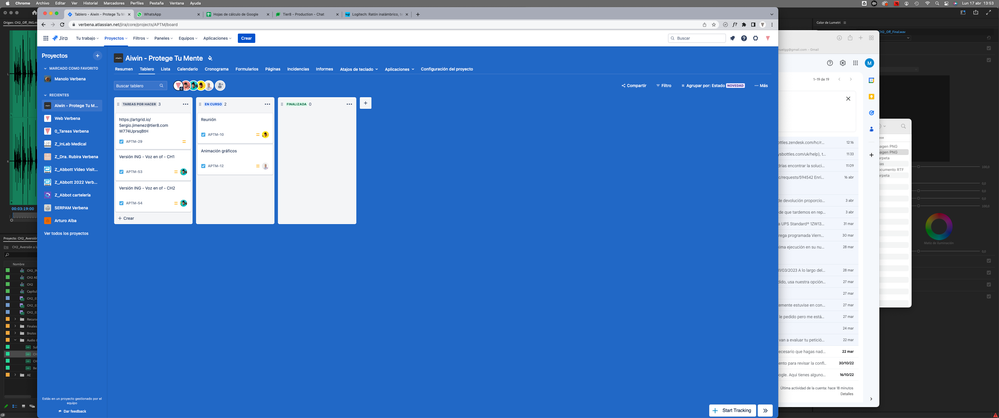Open the Incidencias tab

298,69
